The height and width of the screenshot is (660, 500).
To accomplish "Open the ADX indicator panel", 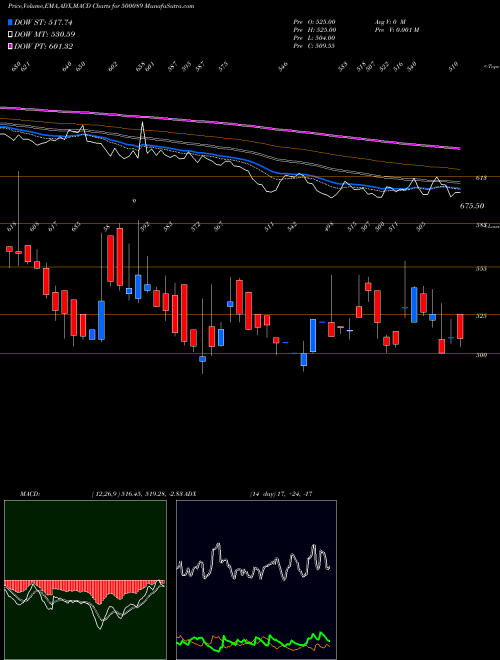I will (x=256, y=580).
